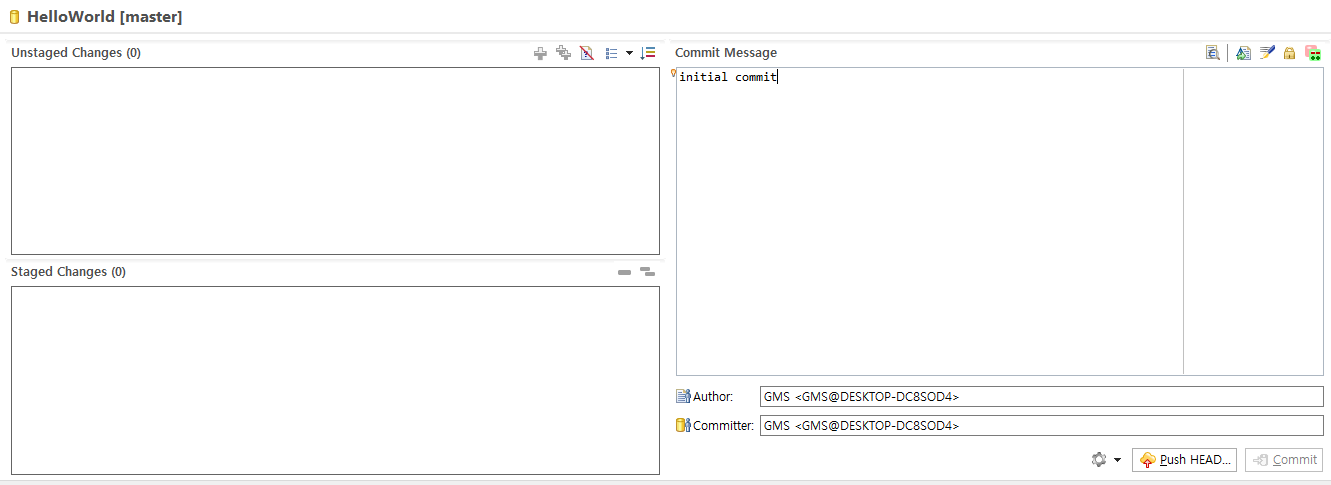
Task: Expand the dropdown arrow beside the gear
Action: [1117, 460]
